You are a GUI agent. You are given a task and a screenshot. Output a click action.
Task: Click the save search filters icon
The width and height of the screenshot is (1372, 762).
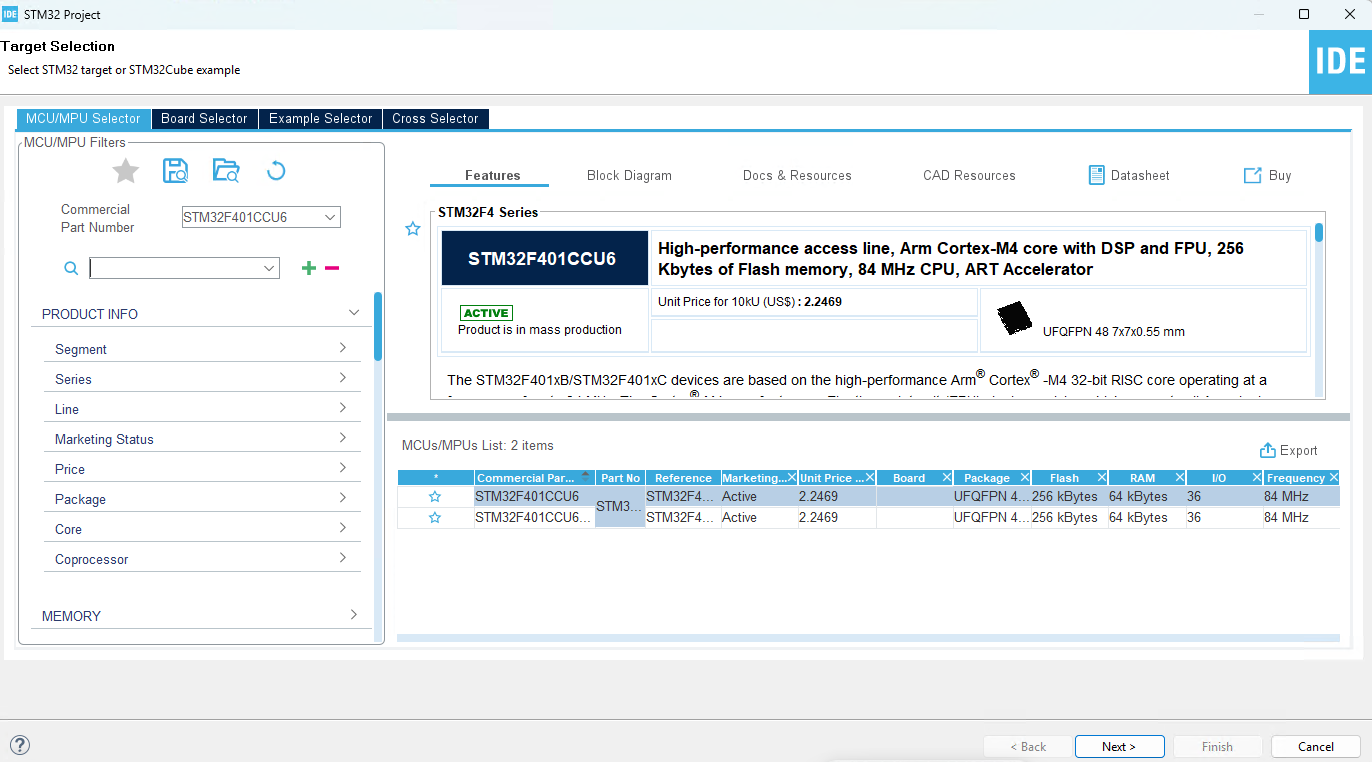pyautogui.click(x=176, y=171)
